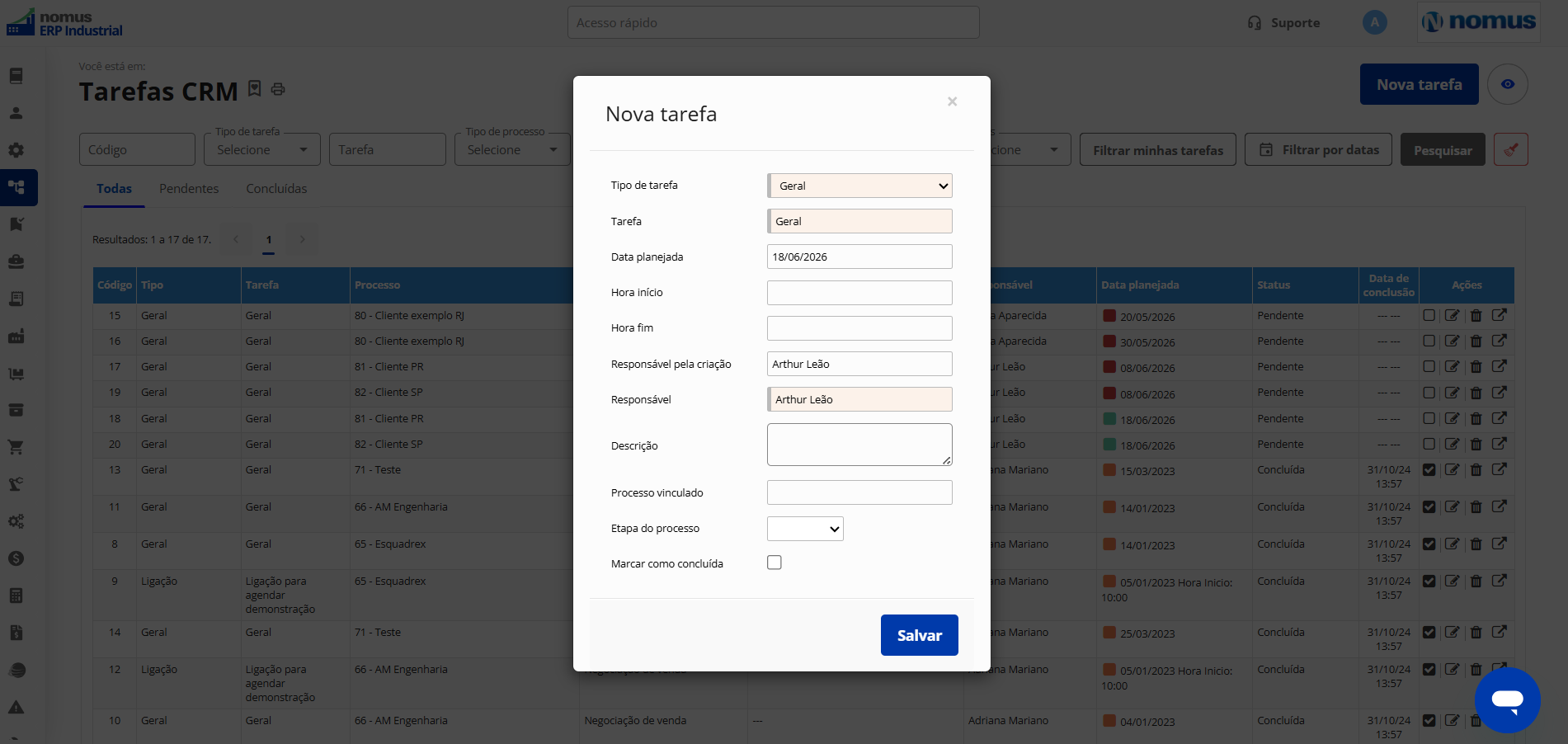Edit task 15 with pencil icon
The width and height of the screenshot is (1568, 744).
[1453, 315]
